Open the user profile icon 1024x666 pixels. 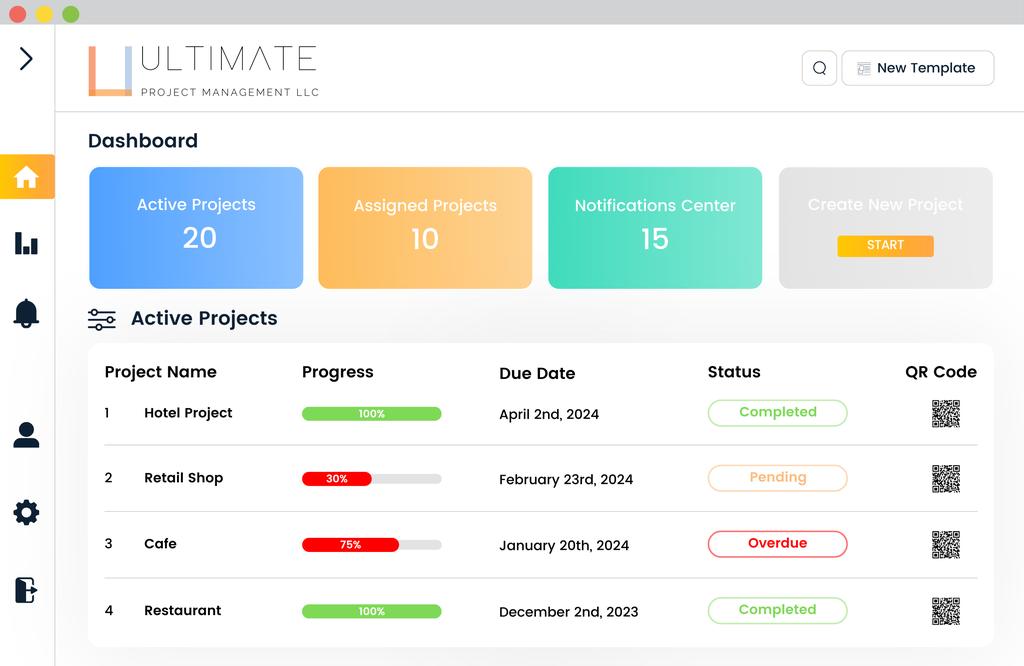click(26, 435)
